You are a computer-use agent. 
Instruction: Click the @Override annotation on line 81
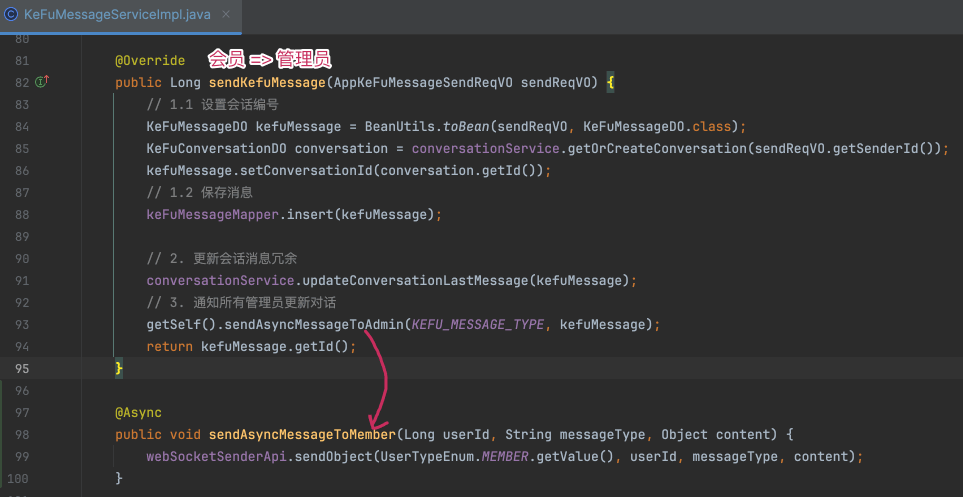(150, 60)
